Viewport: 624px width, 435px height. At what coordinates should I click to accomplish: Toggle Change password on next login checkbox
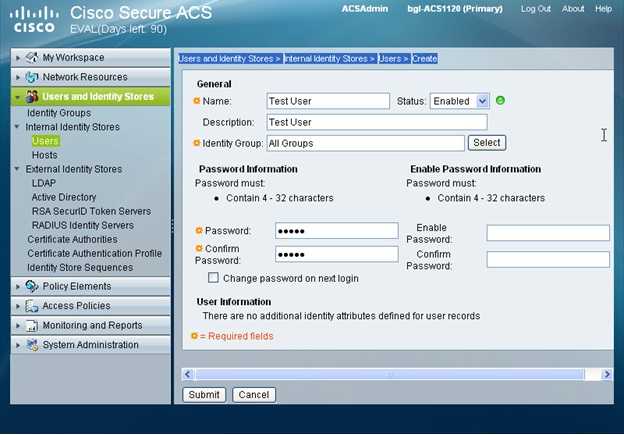click(x=213, y=278)
